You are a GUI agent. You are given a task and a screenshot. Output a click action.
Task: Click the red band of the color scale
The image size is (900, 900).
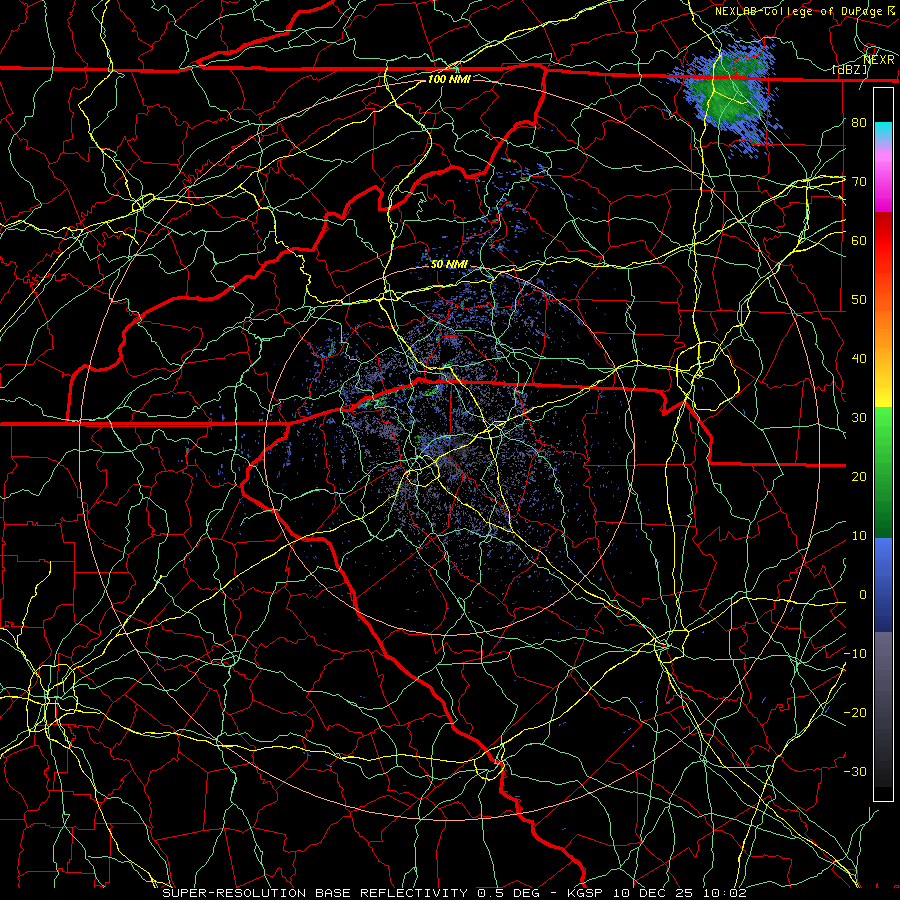[883, 241]
